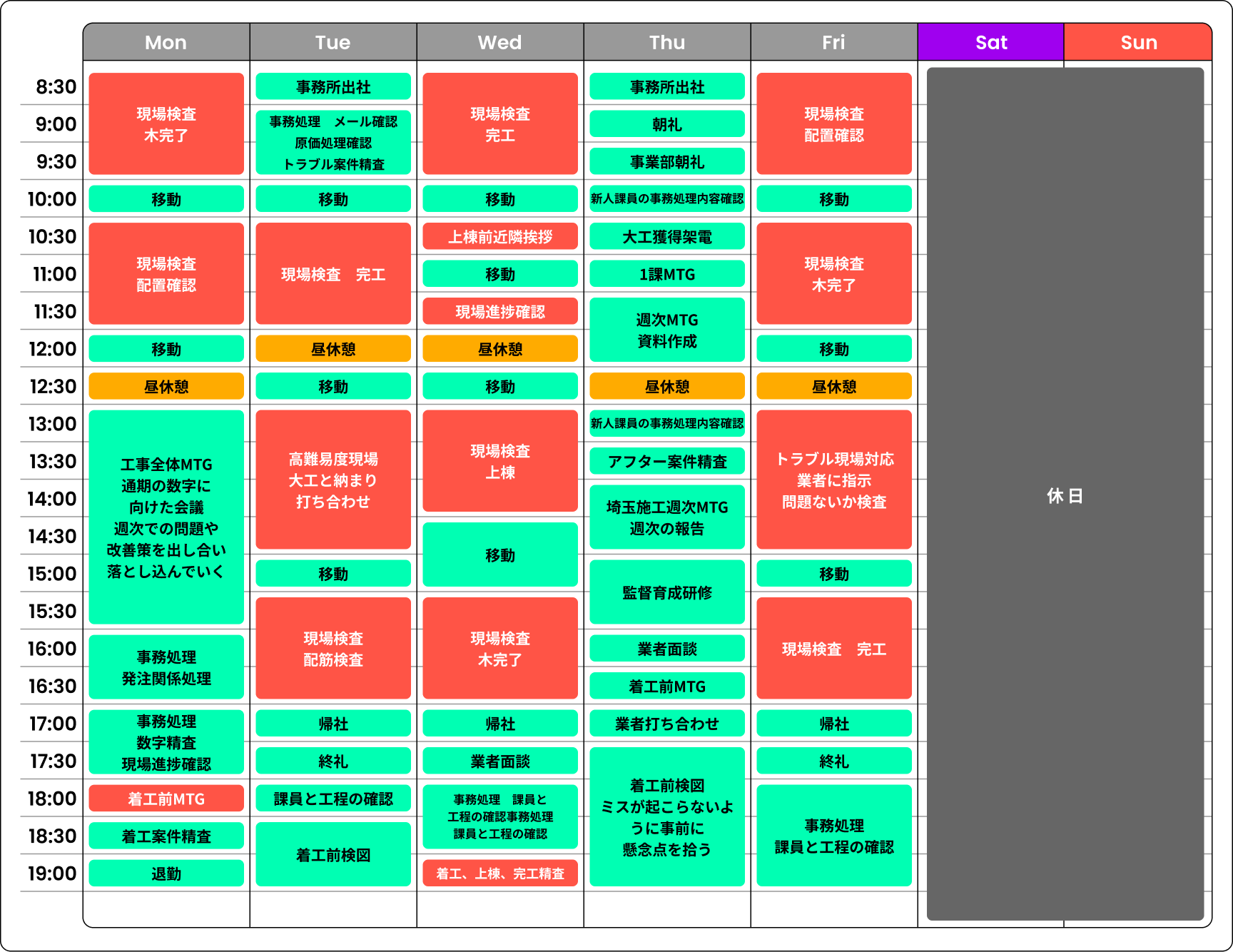This screenshot has height=952, width=1233.
Task: Click the 12:30 time label
Action: click(53, 387)
